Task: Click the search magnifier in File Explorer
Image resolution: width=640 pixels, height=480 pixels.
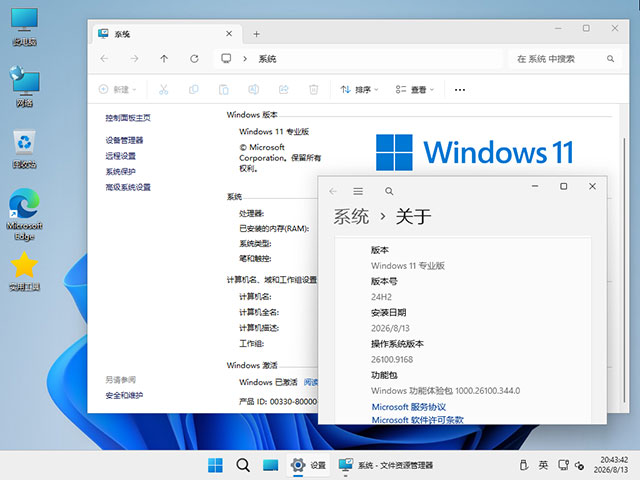Action: [x=610, y=59]
